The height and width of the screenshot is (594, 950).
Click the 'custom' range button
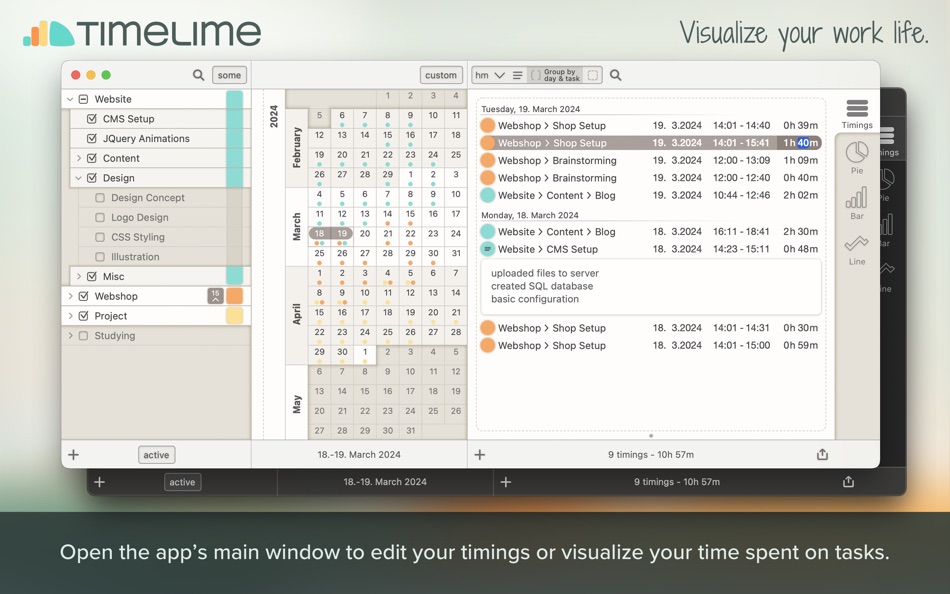[440, 75]
